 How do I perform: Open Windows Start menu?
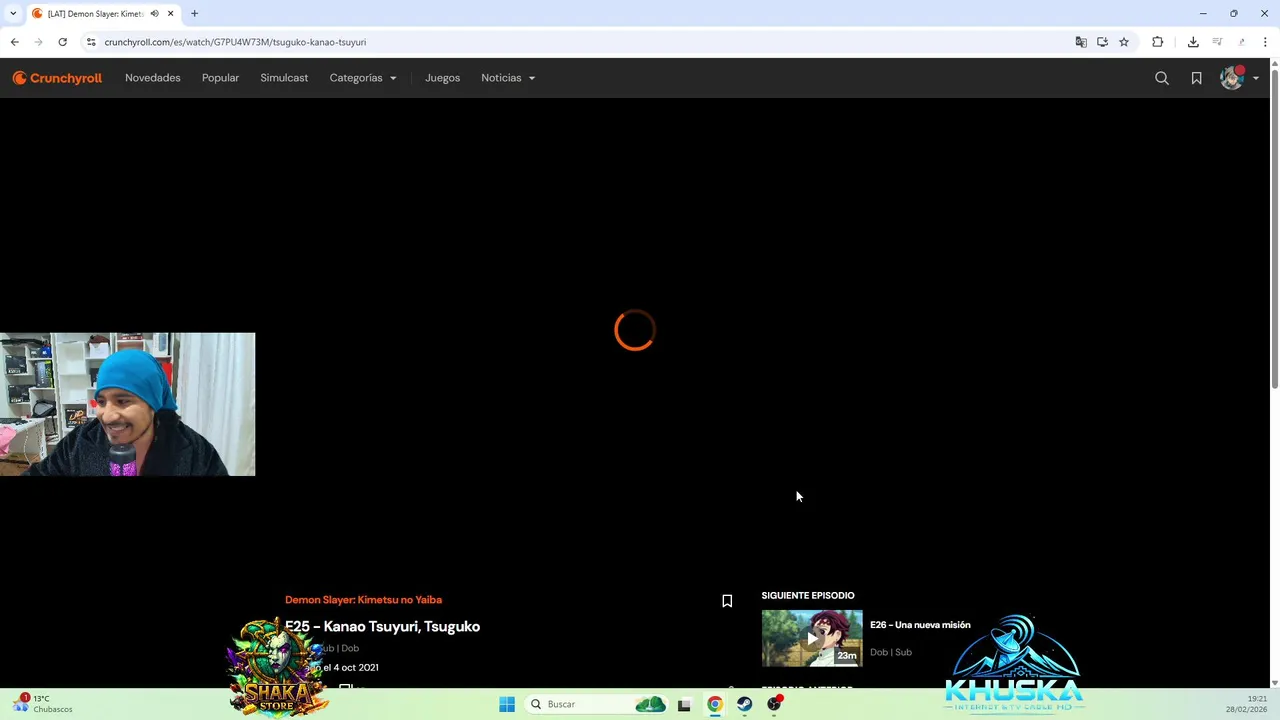507,704
